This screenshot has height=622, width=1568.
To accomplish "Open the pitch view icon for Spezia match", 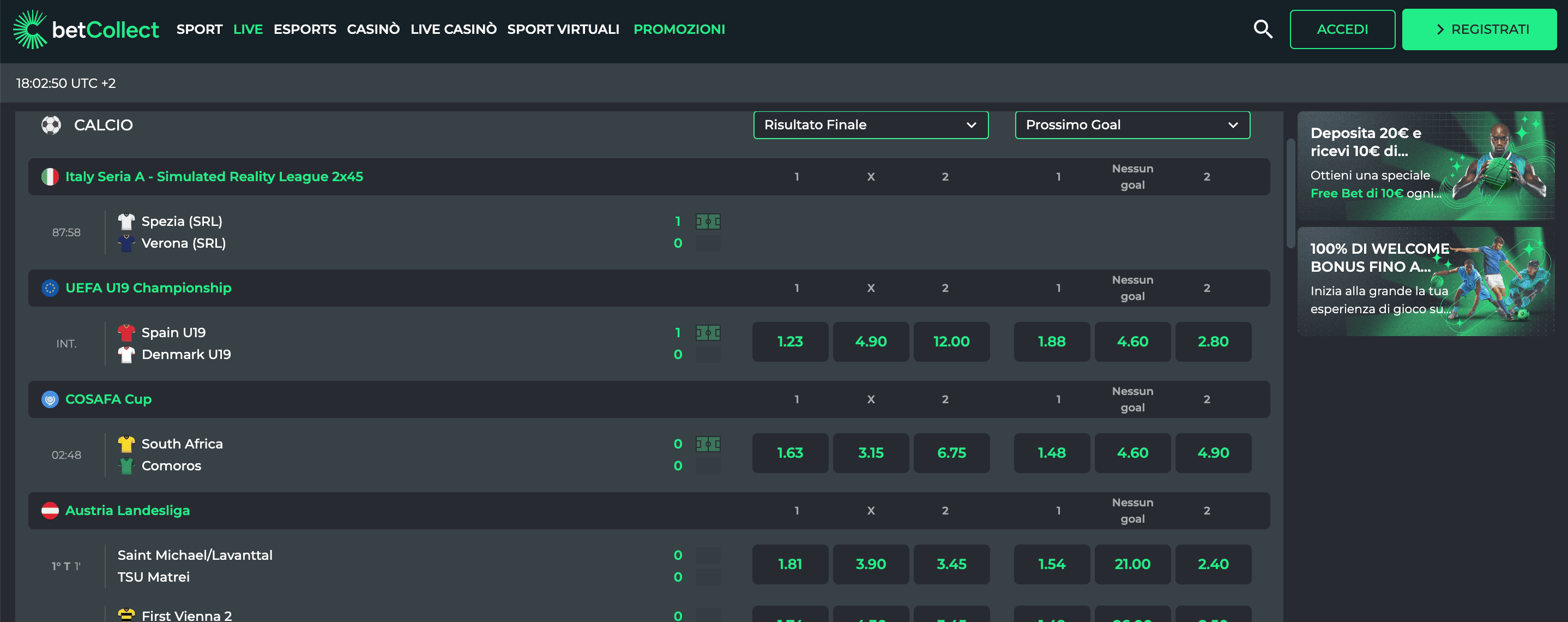I will click(708, 222).
